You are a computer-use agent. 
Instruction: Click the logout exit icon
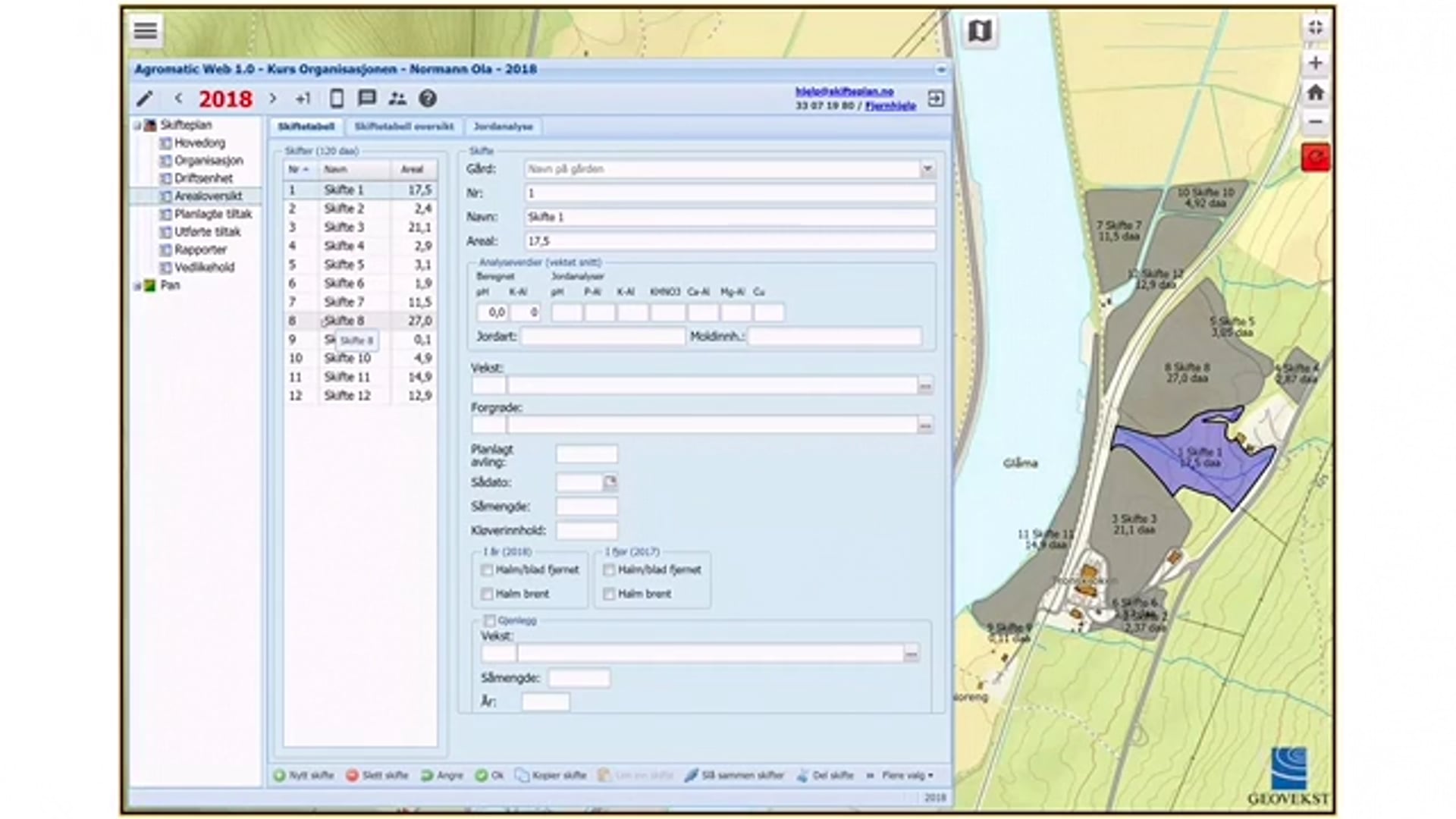click(936, 99)
